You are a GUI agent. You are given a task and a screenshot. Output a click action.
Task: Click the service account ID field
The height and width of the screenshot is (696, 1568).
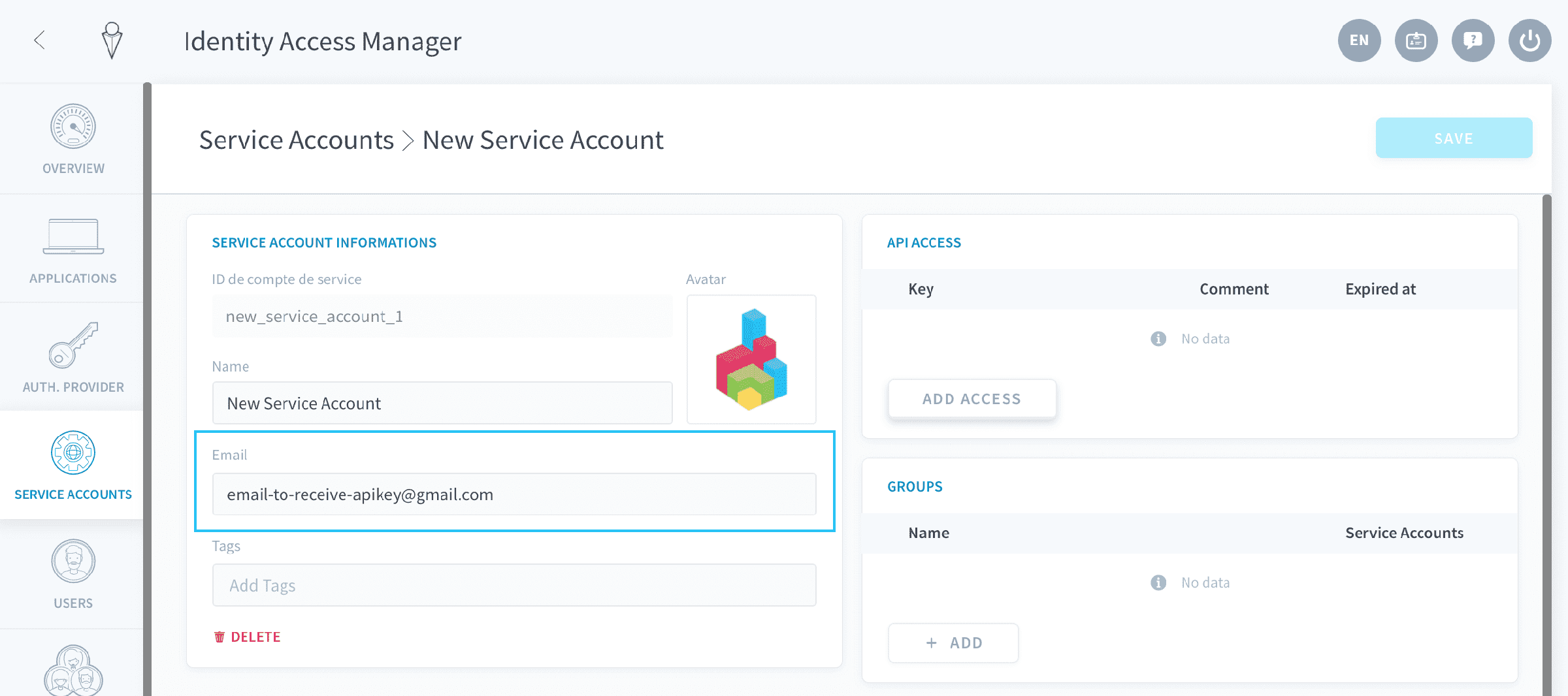point(442,317)
